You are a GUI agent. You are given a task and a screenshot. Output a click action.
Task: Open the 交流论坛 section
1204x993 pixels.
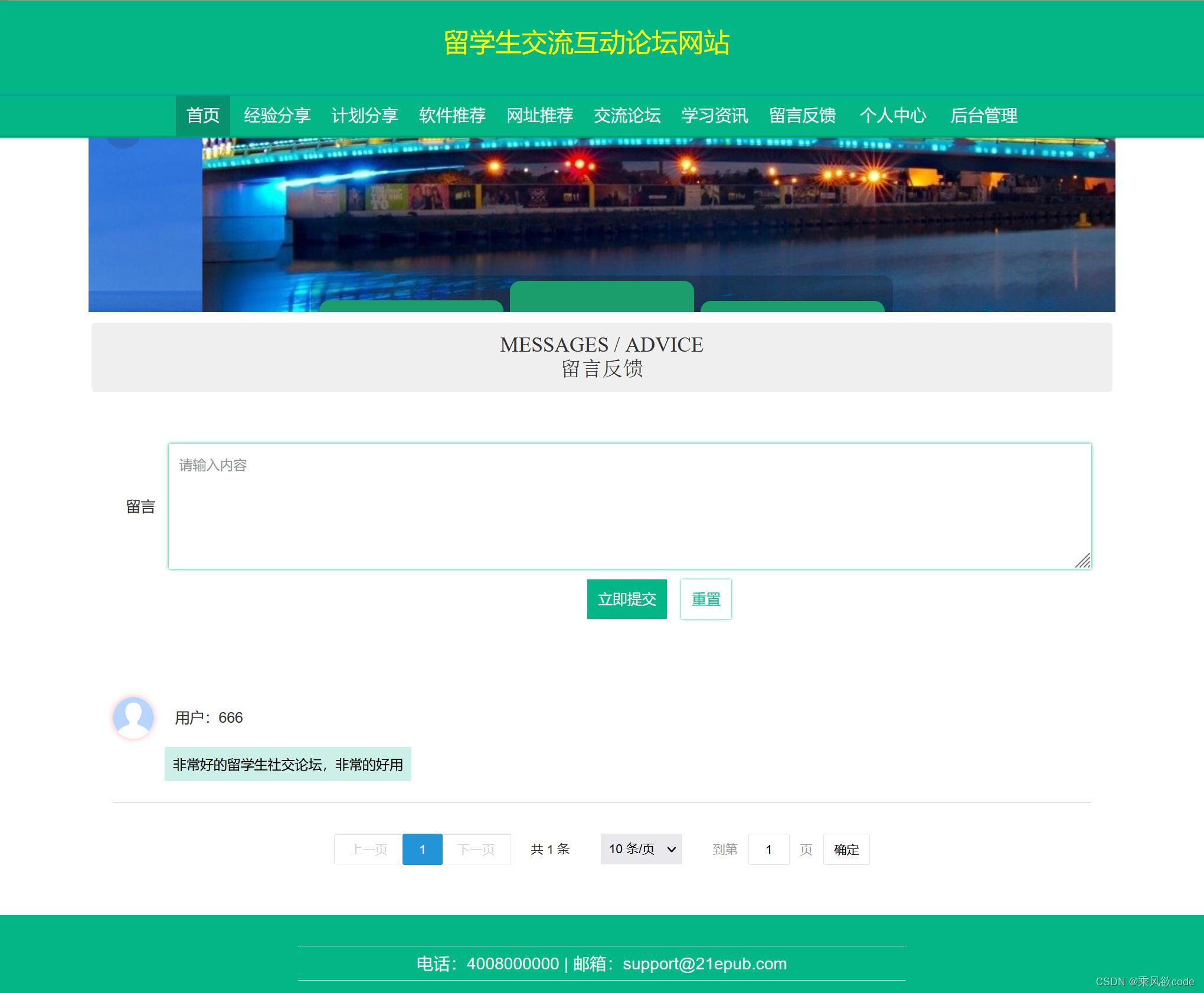[627, 116]
